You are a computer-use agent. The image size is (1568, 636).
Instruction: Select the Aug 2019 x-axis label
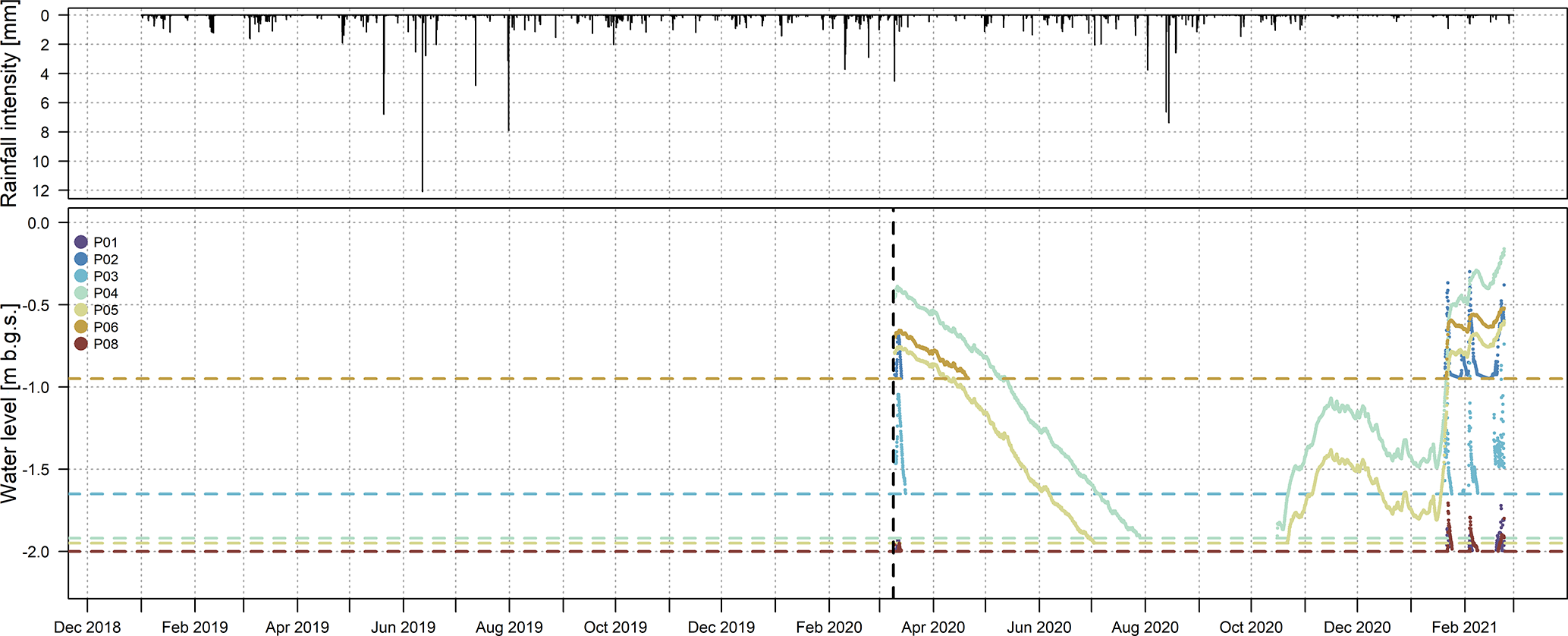(509, 627)
